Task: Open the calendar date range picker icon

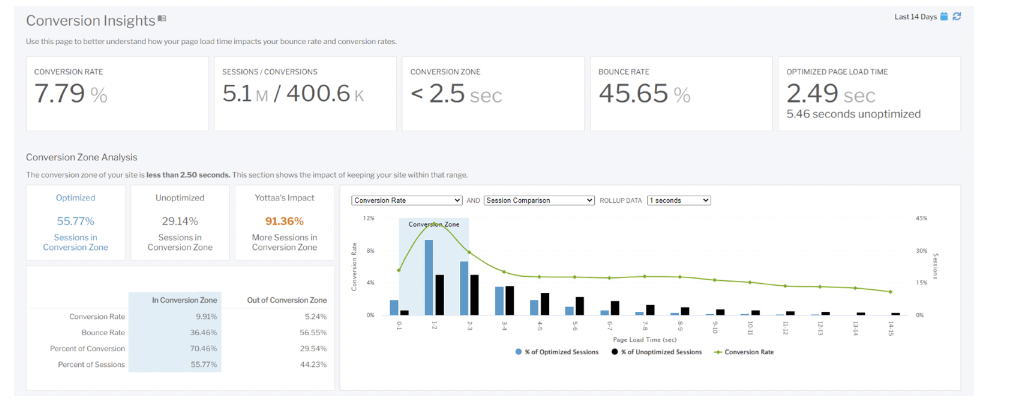Action: [944, 17]
